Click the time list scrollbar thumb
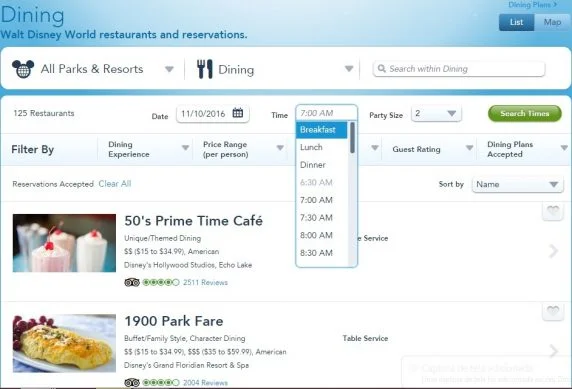572x389 pixels. (352, 138)
